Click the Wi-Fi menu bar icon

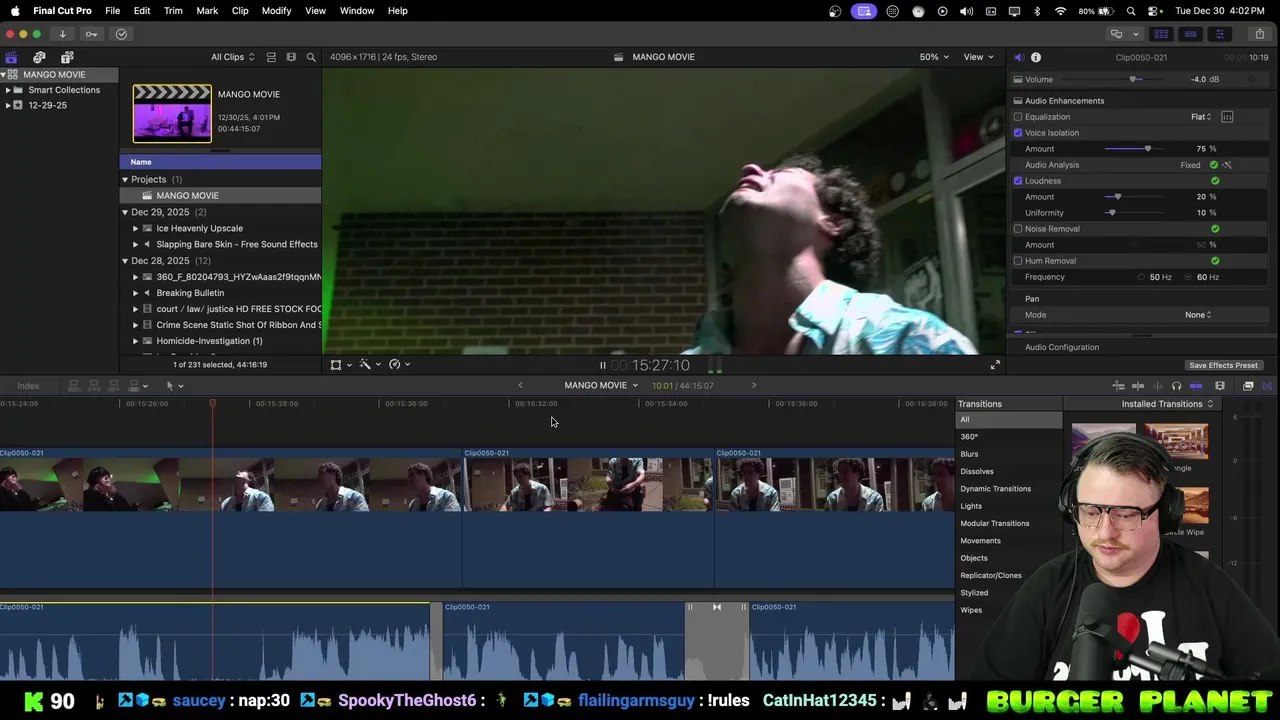(x=1061, y=11)
